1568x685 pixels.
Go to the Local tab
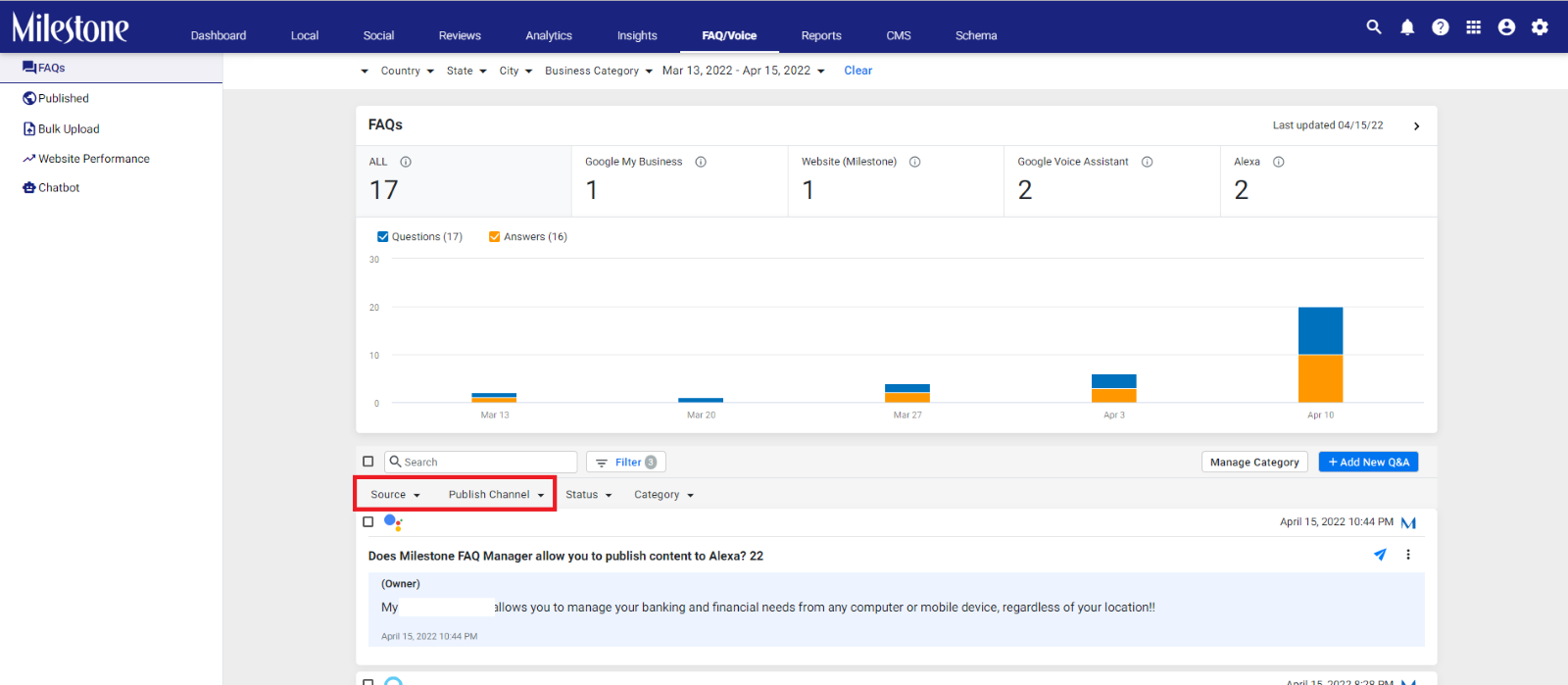pyautogui.click(x=305, y=35)
